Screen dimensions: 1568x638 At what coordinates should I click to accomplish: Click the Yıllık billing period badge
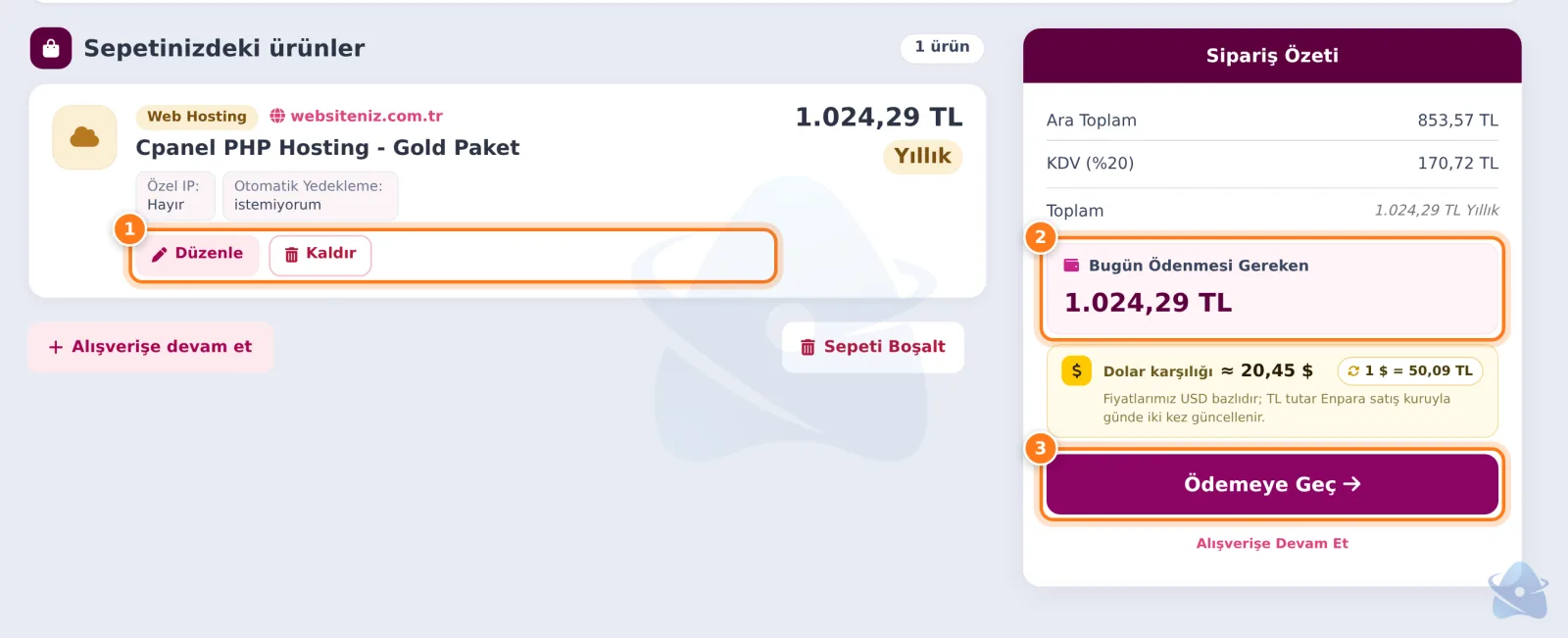[x=922, y=157]
